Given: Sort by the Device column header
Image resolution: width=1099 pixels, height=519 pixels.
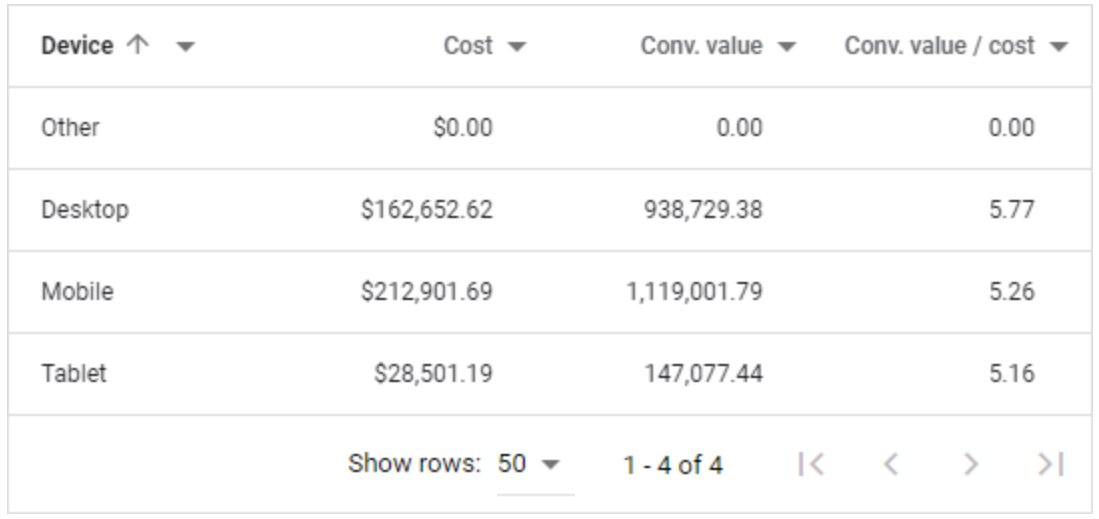Looking at the screenshot, I should (77, 46).
